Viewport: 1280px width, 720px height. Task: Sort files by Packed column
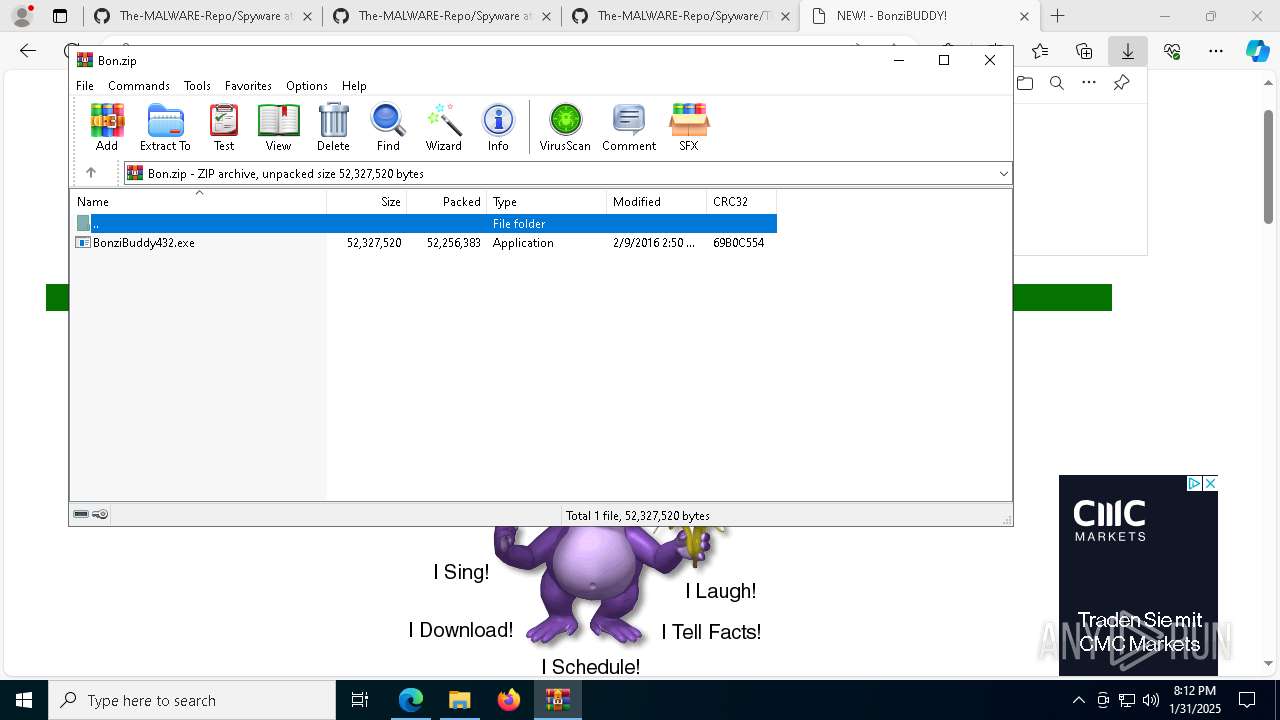coord(447,201)
